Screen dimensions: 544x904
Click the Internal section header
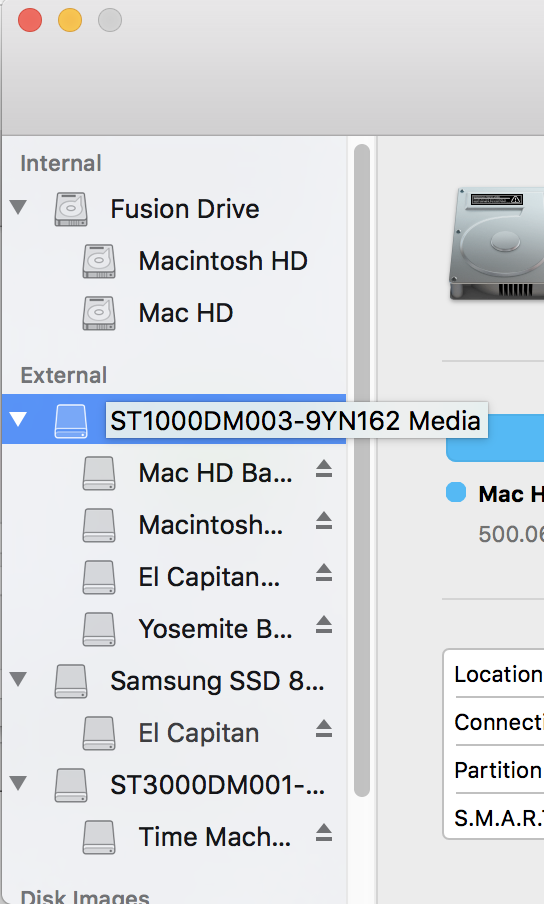click(61, 163)
